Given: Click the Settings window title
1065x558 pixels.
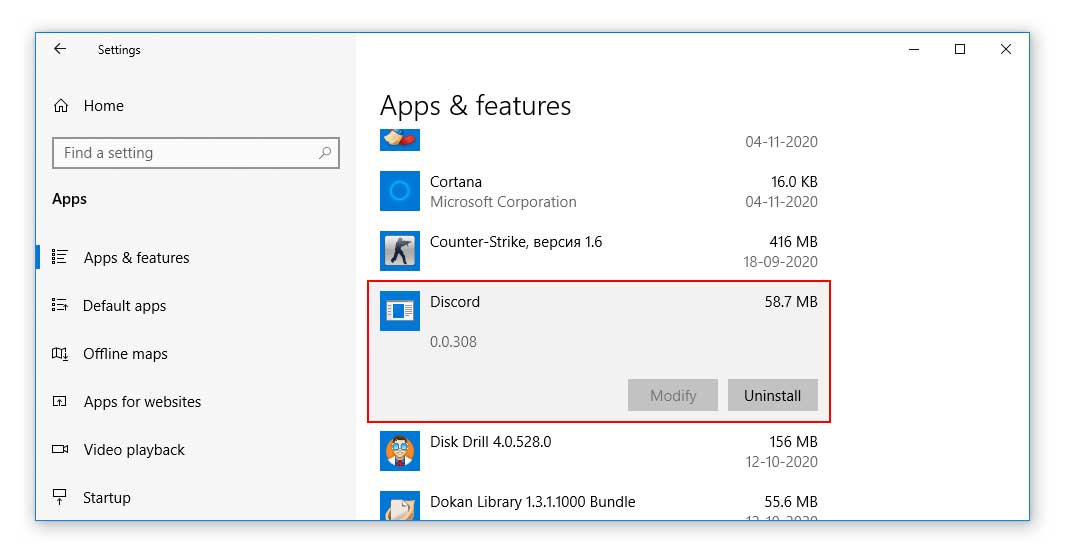Looking at the screenshot, I should 119,50.
